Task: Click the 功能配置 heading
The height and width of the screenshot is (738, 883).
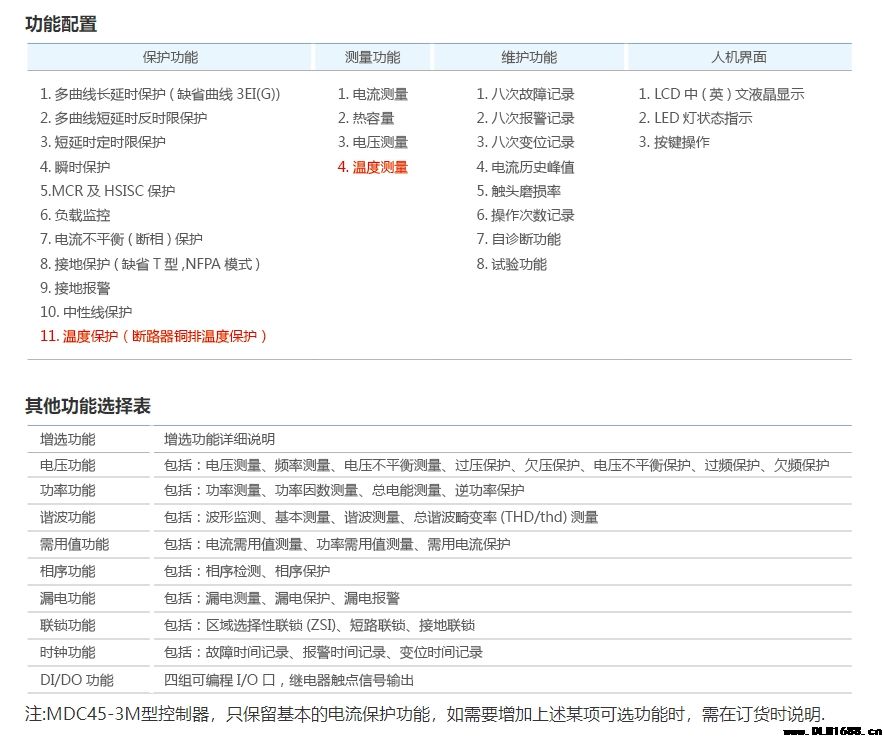Action: point(61,24)
